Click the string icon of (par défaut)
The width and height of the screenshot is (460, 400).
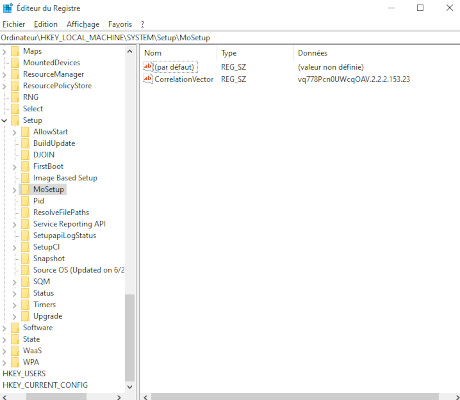pos(148,67)
